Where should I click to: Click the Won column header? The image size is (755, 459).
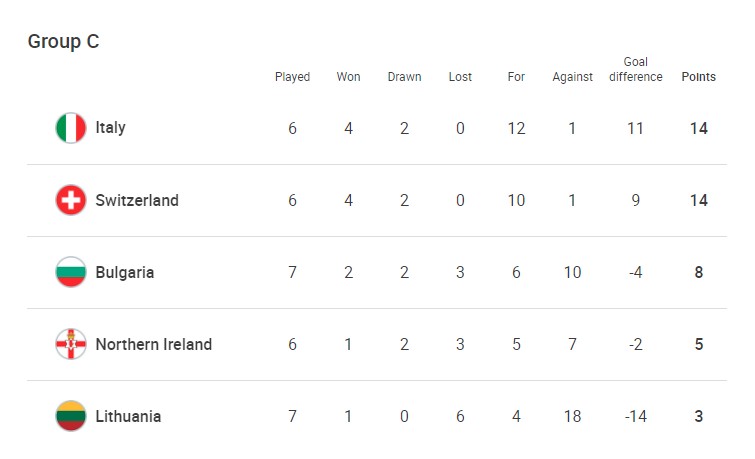pos(348,77)
